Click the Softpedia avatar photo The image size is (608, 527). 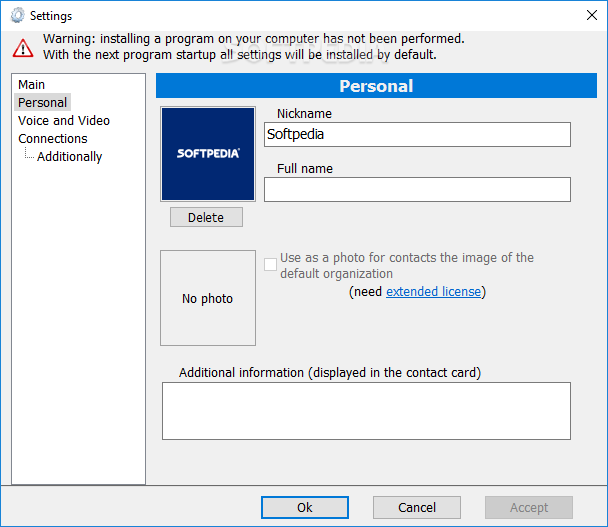point(208,154)
